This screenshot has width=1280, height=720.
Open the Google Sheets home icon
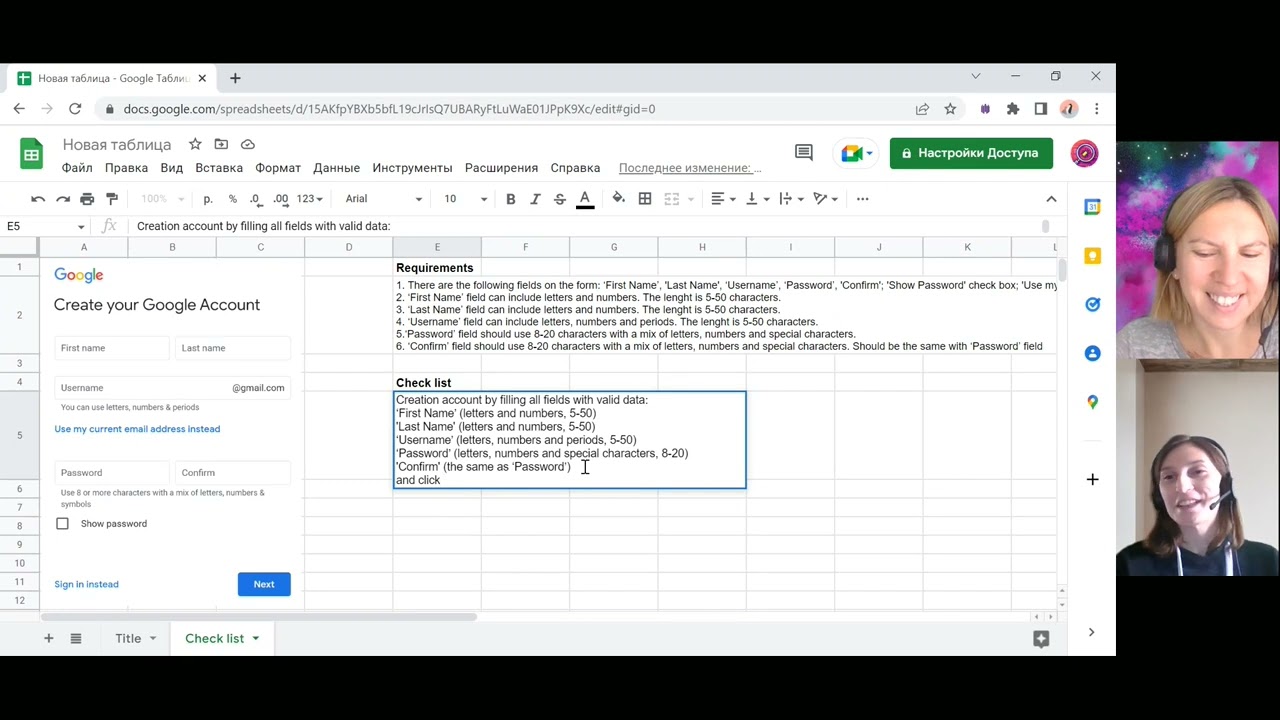(x=31, y=154)
